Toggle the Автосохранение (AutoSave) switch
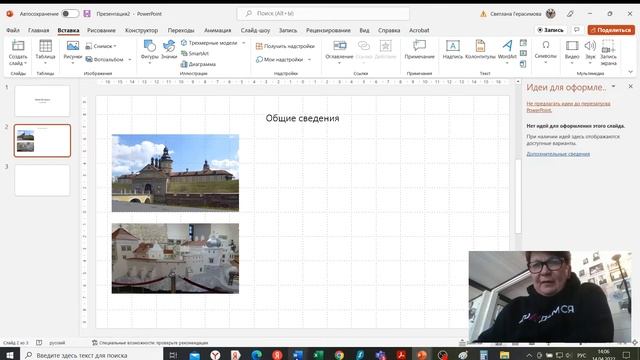This screenshot has height=360, width=640. tap(70, 13)
